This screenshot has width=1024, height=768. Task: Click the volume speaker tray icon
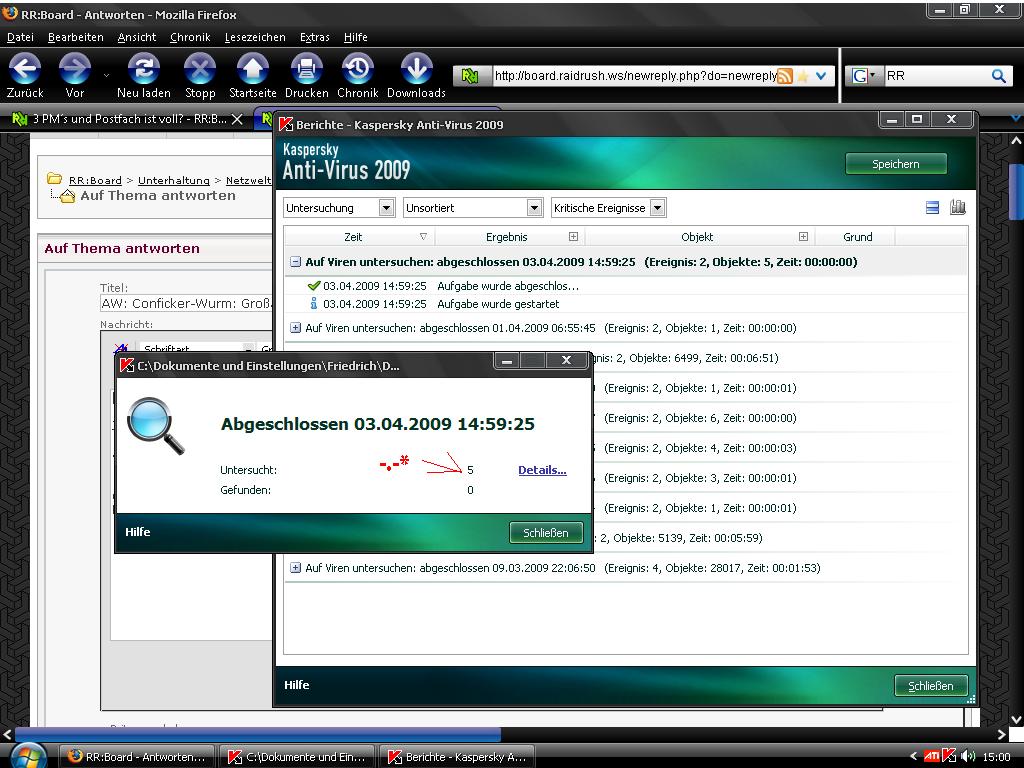(x=968, y=756)
